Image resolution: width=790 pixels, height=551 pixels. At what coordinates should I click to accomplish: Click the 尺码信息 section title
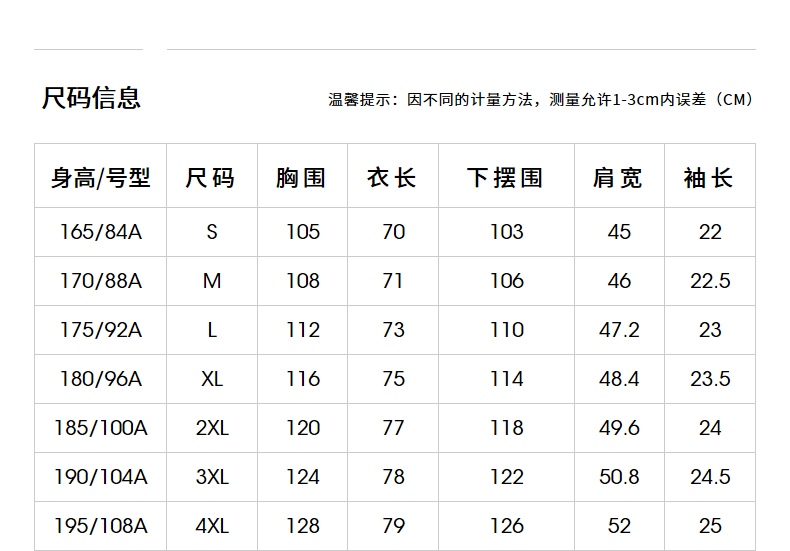[91, 98]
